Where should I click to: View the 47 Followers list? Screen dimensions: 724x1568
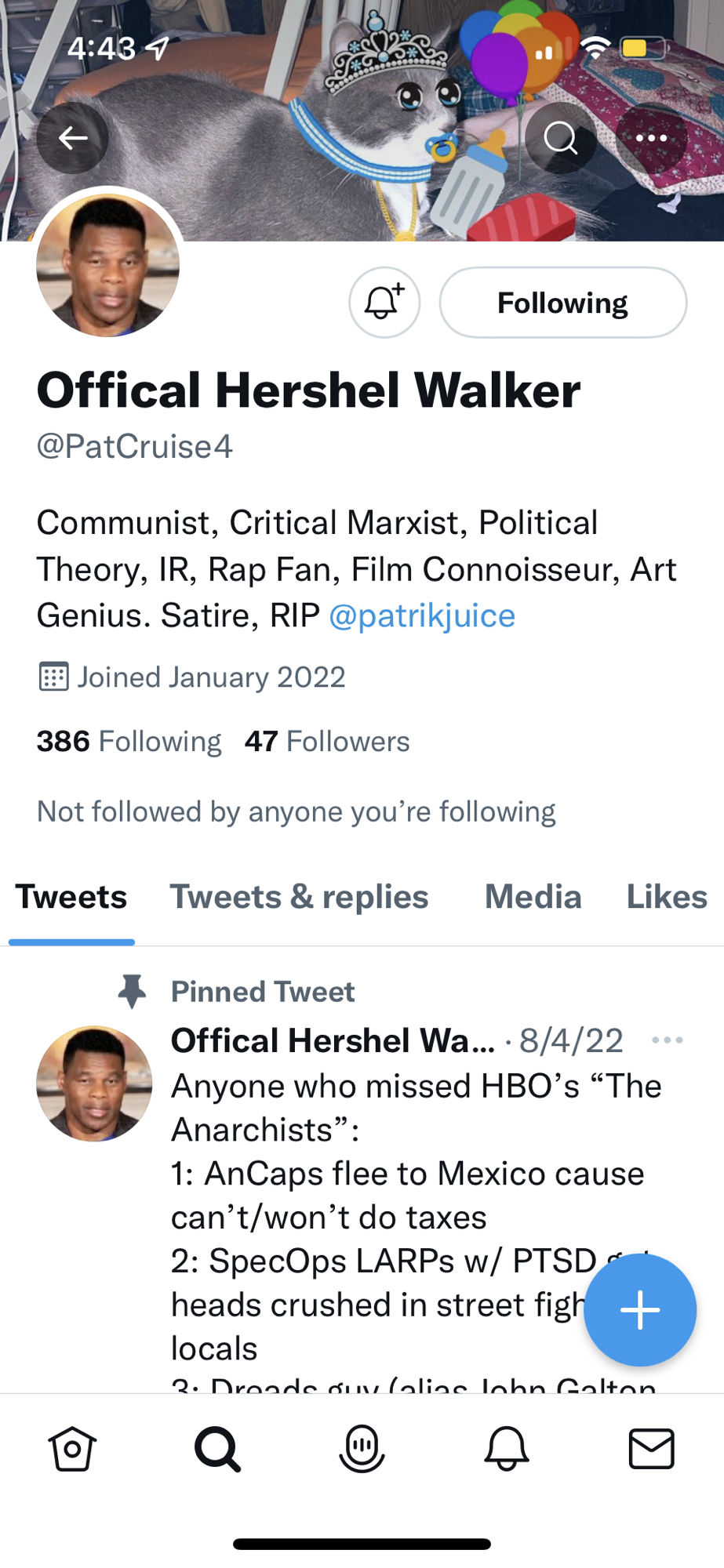point(327,741)
